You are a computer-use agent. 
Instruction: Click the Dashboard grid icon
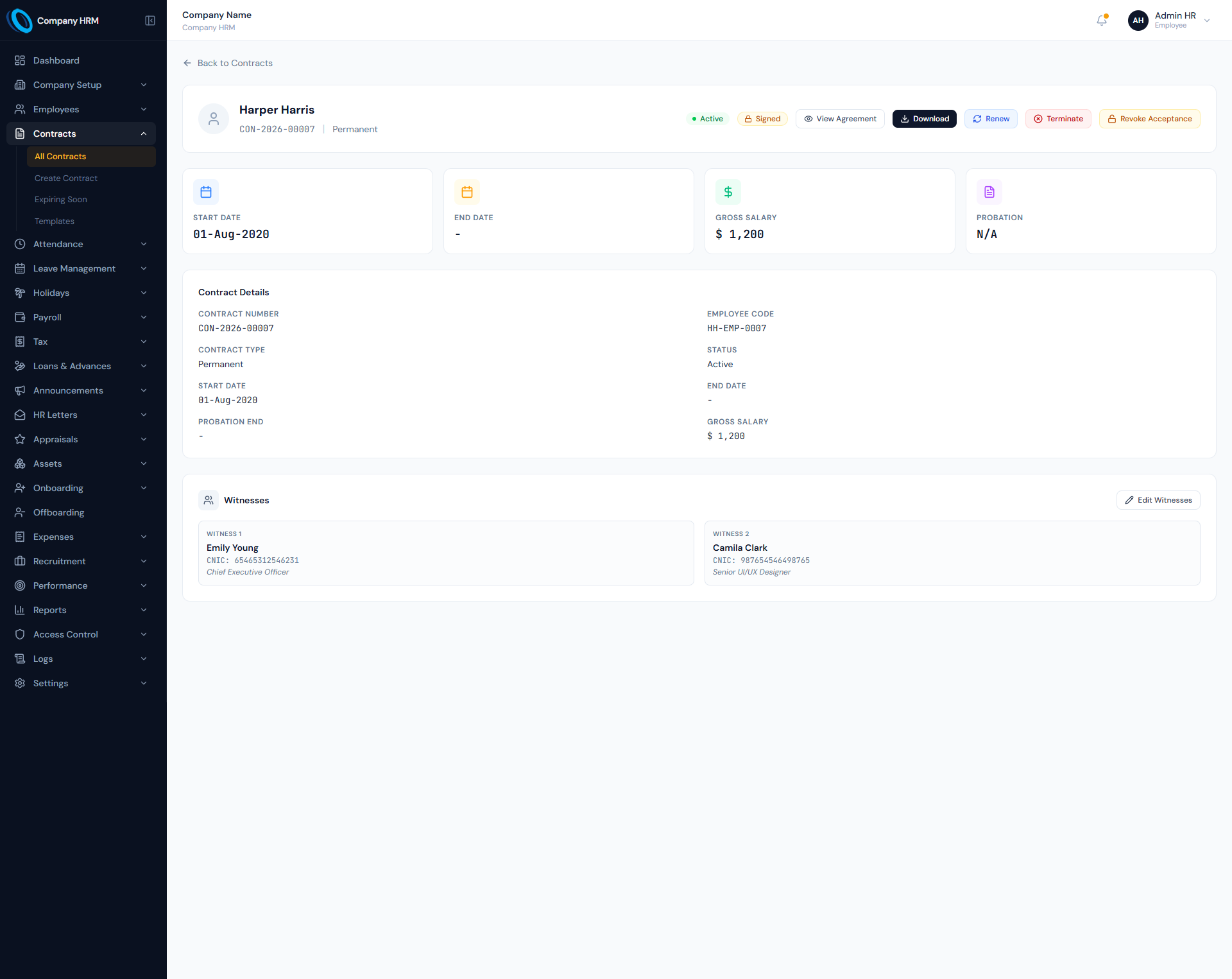pos(20,60)
